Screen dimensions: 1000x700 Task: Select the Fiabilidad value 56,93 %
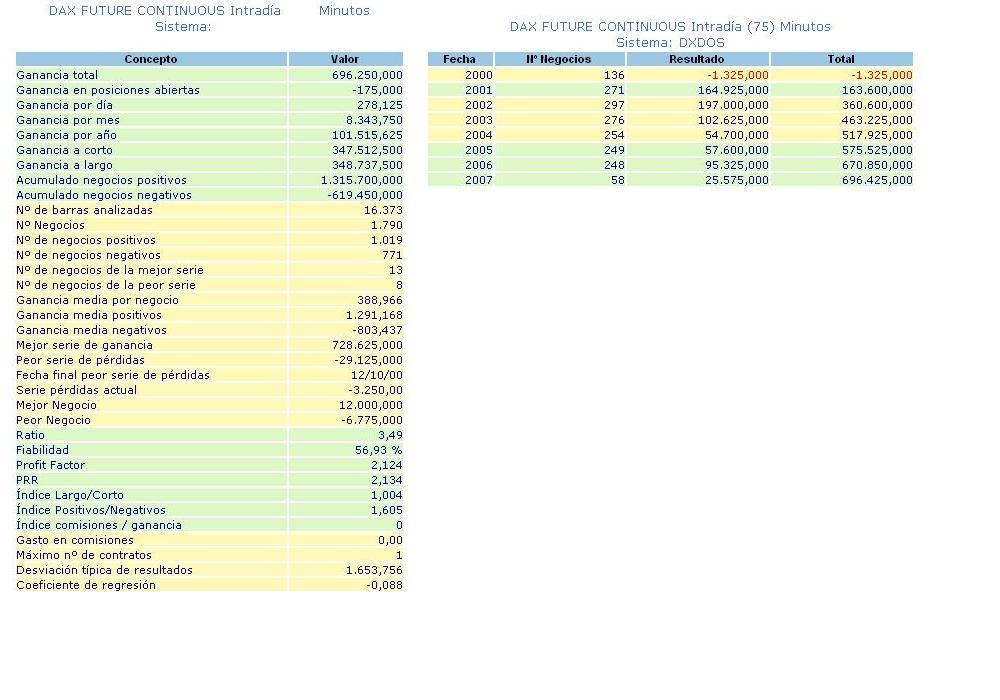point(378,450)
